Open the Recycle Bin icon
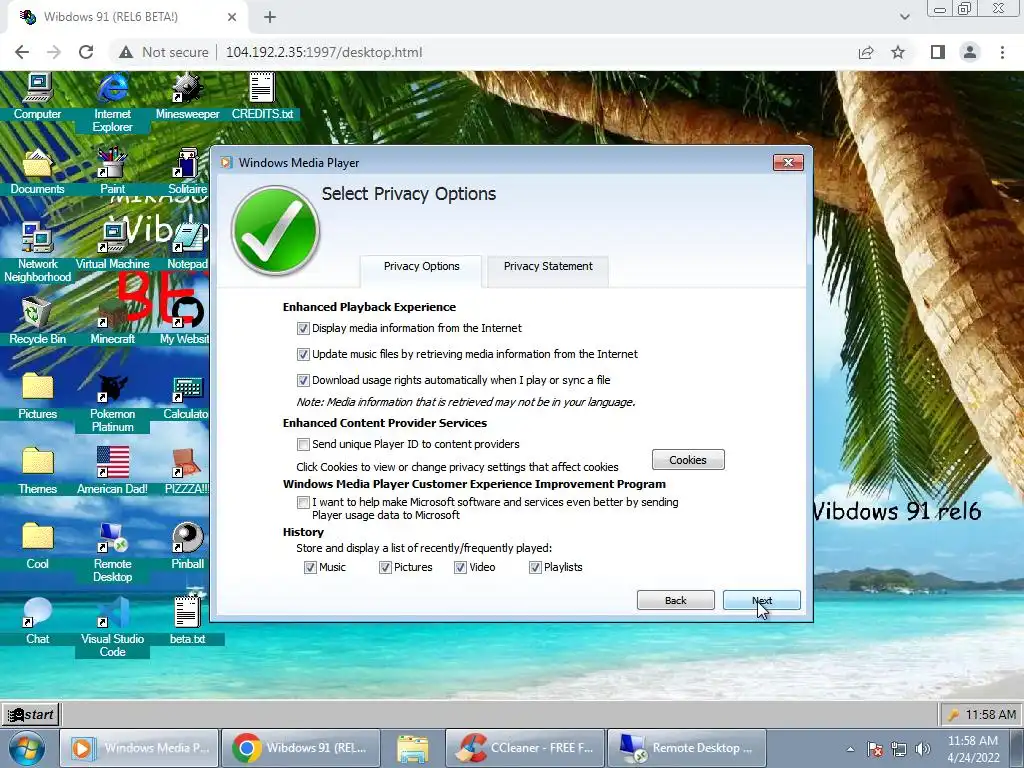The width and height of the screenshot is (1024, 768). (37, 321)
